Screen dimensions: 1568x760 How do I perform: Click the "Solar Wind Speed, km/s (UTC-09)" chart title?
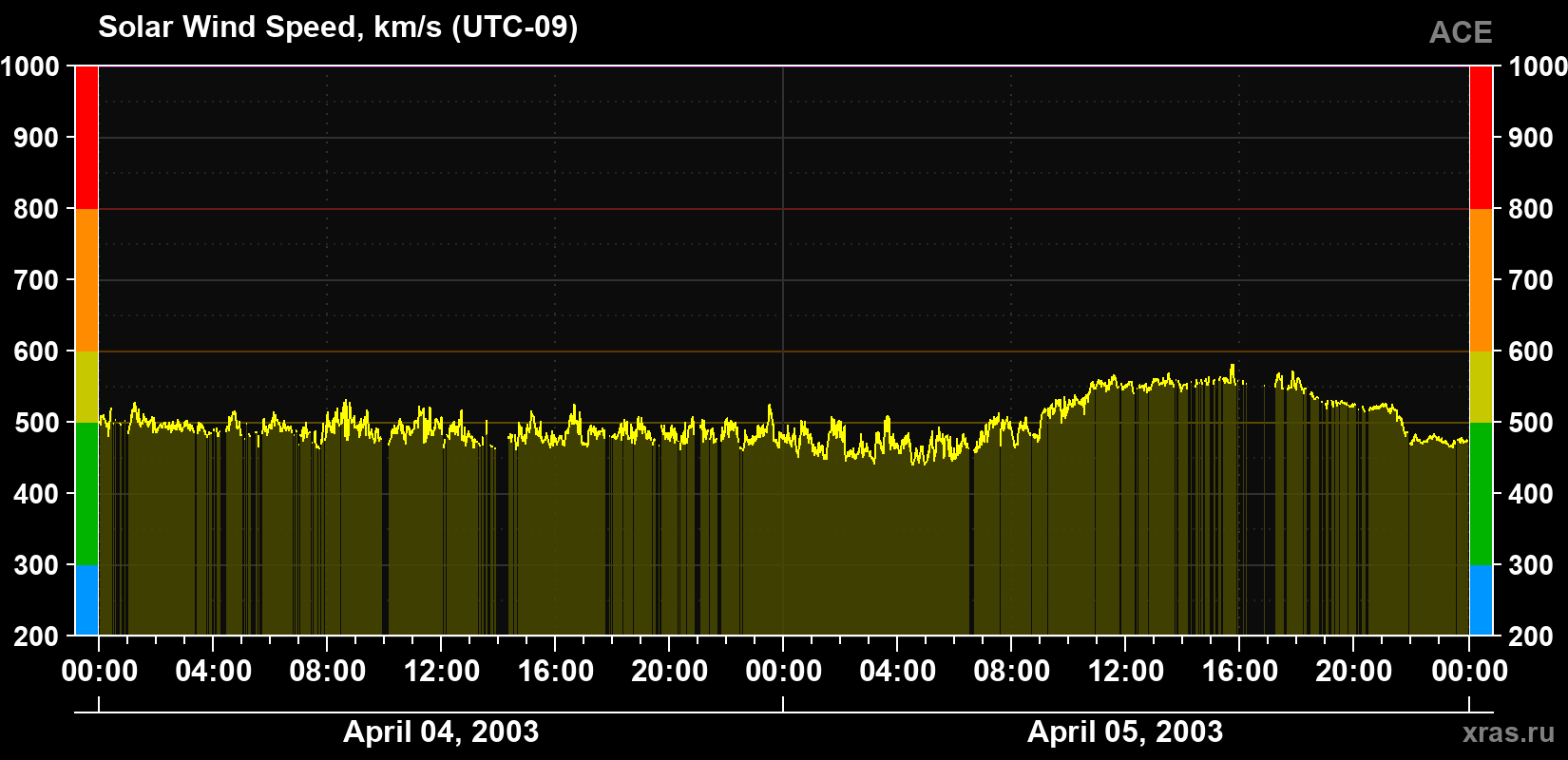337,28
